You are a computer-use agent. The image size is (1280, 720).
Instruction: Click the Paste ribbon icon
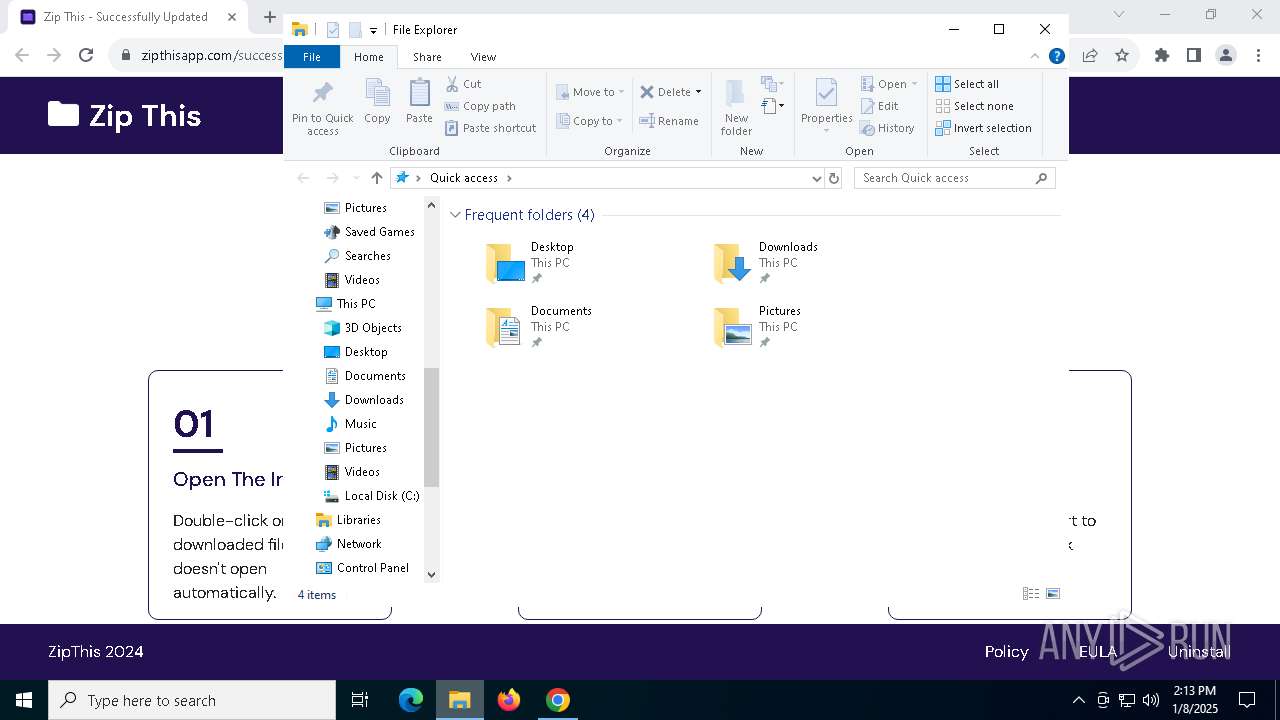(419, 101)
